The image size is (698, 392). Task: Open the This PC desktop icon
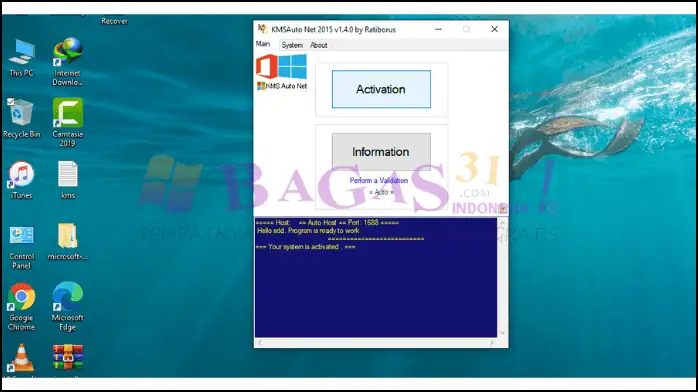click(x=21, y=58)
